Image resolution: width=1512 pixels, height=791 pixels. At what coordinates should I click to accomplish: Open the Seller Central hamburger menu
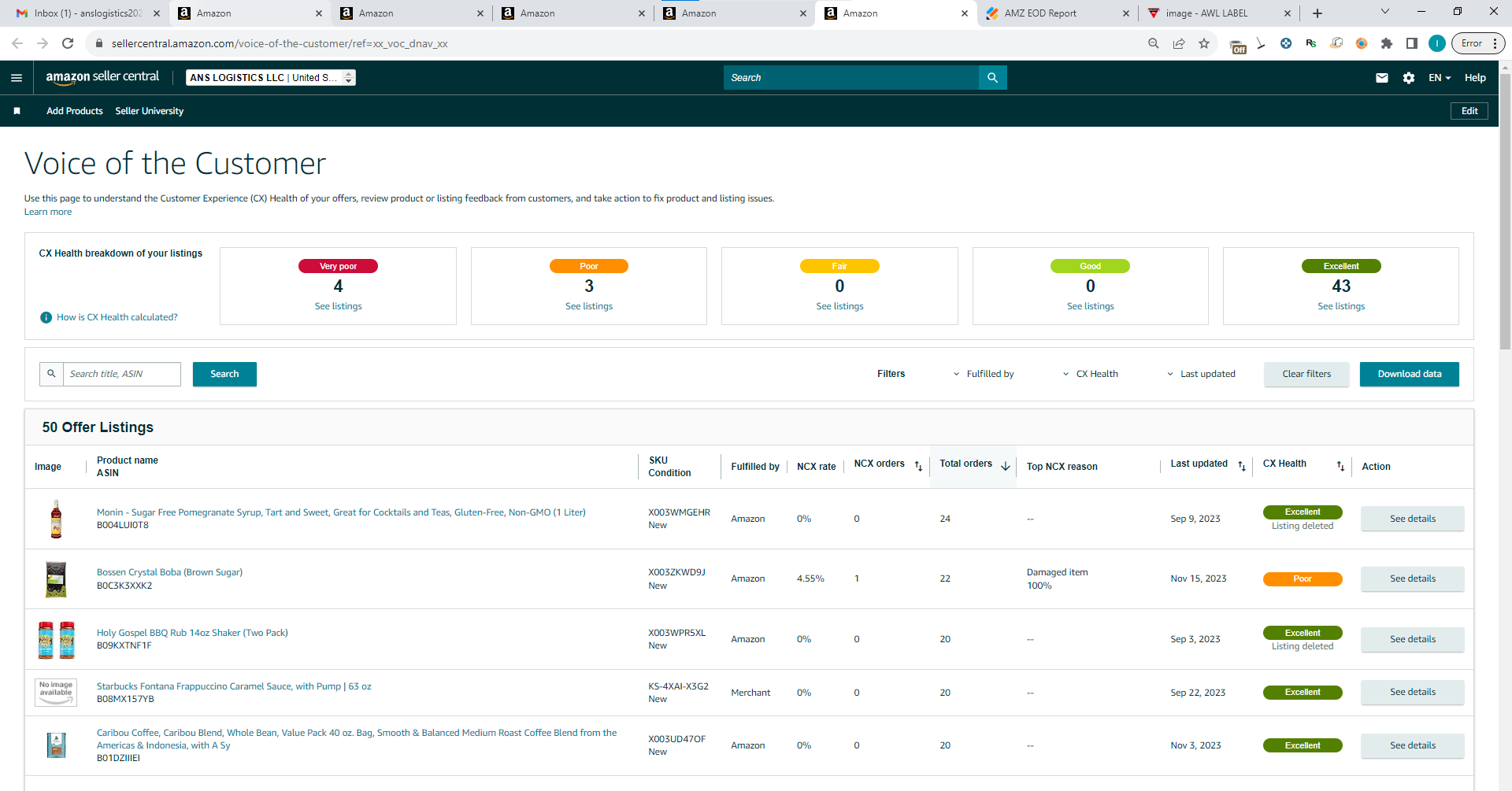point(17,78)
